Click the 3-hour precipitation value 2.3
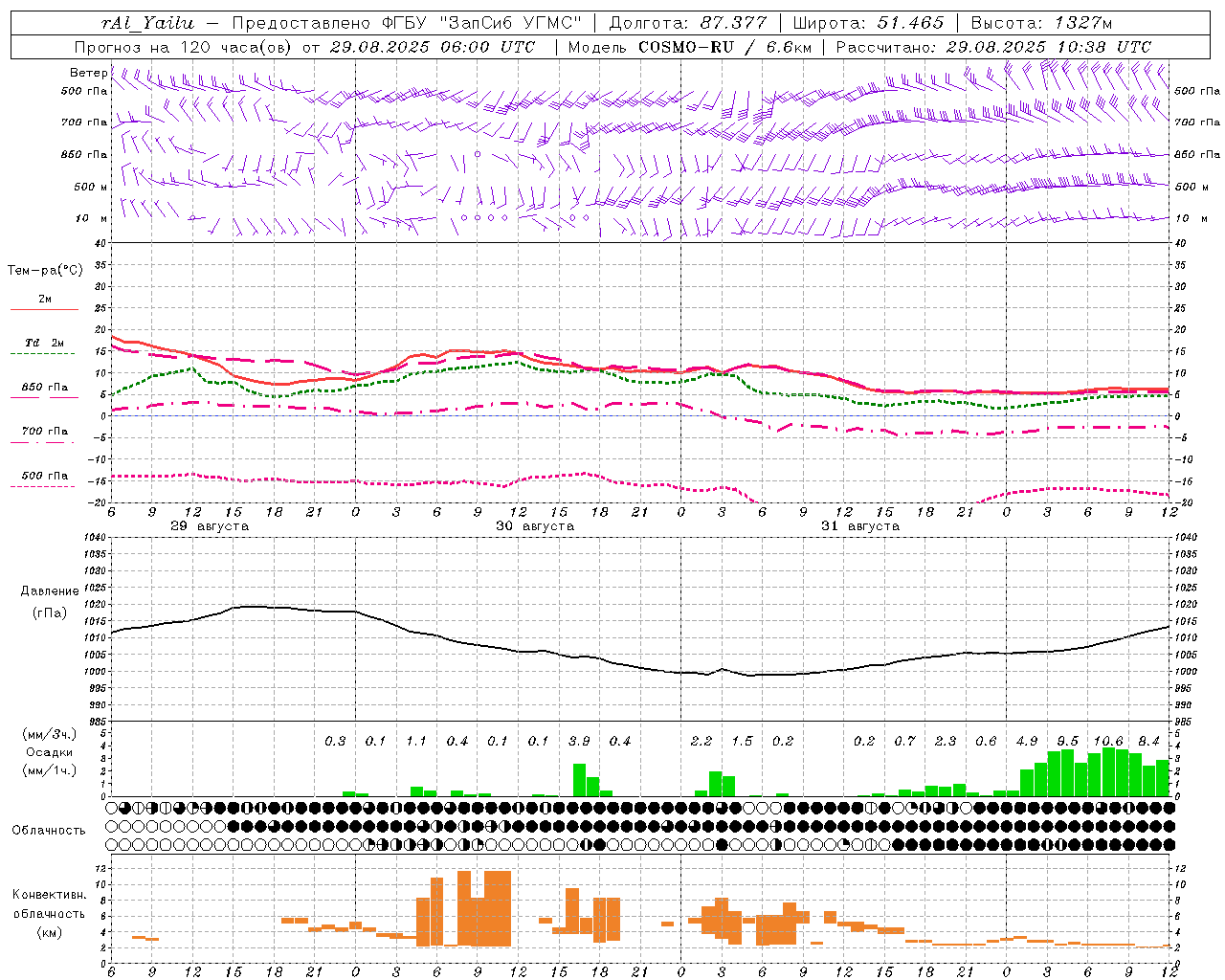1225x980 pixels. click(946, 741)
